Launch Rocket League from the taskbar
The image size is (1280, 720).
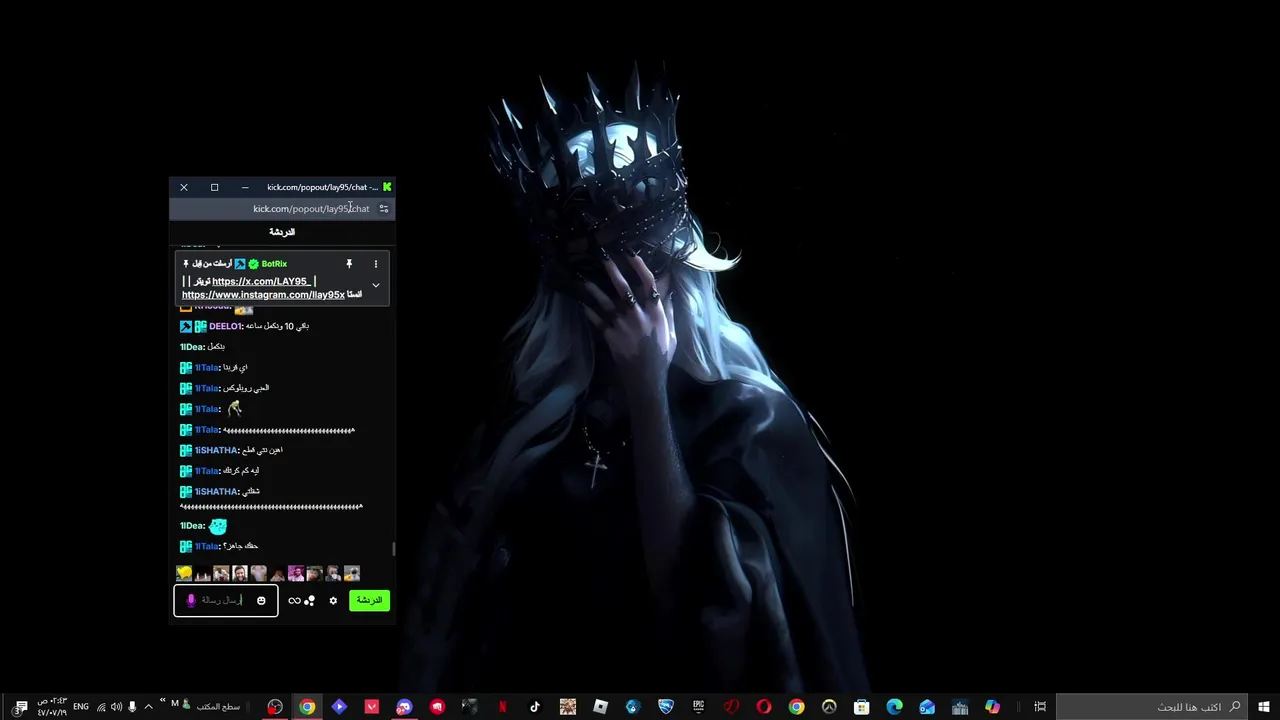click(x=666, y=706)
